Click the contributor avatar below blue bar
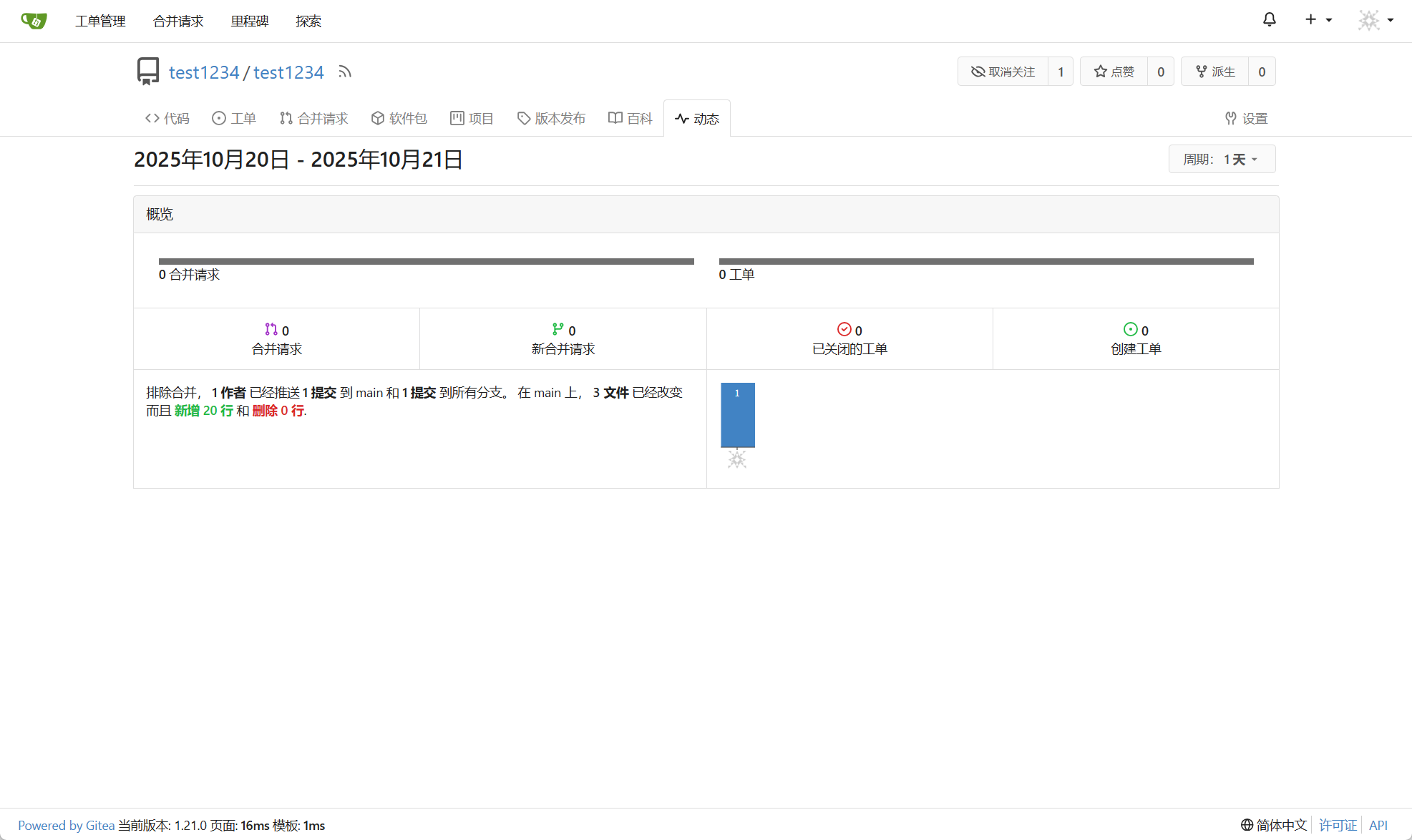 pos(737,459)
